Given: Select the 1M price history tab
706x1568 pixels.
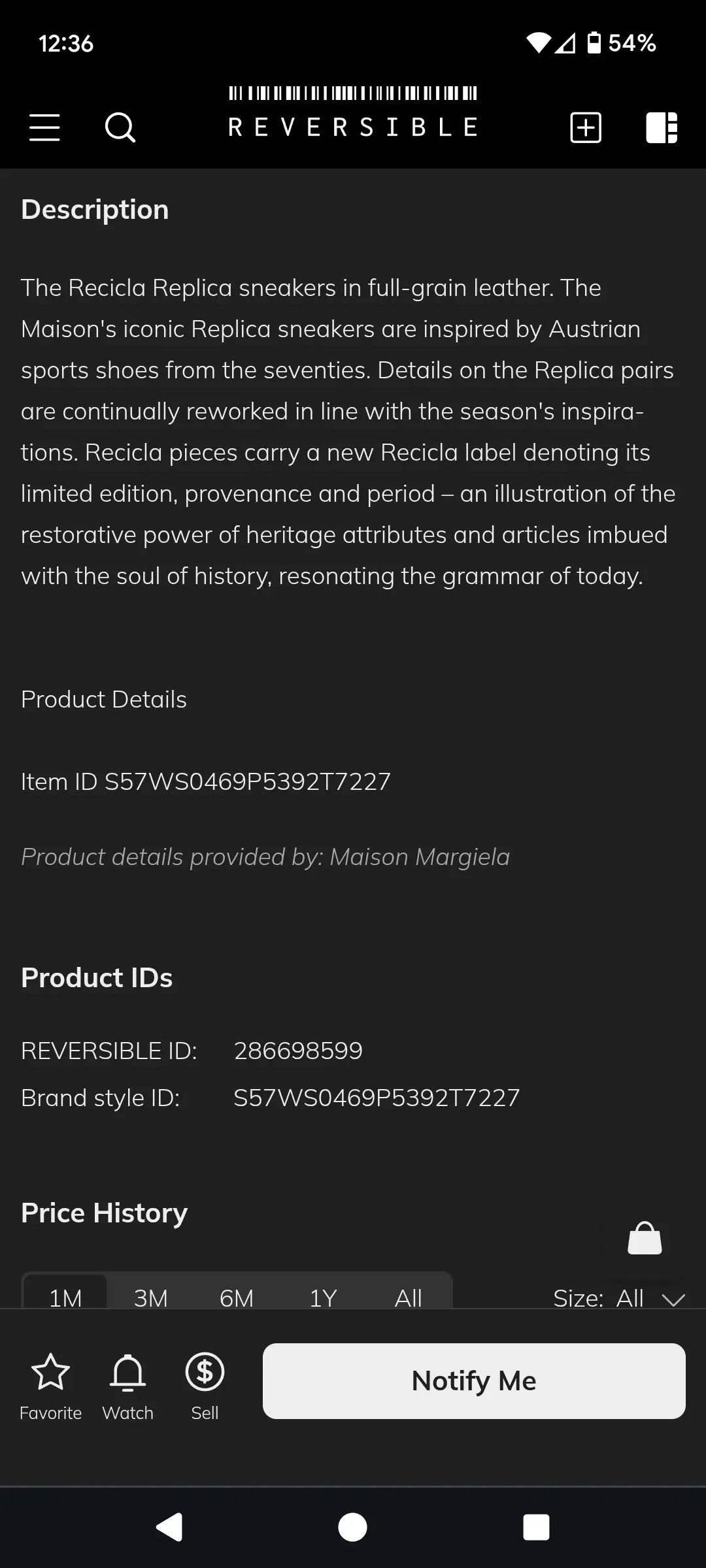Looking at the screenshot, I should (65, 1296).
